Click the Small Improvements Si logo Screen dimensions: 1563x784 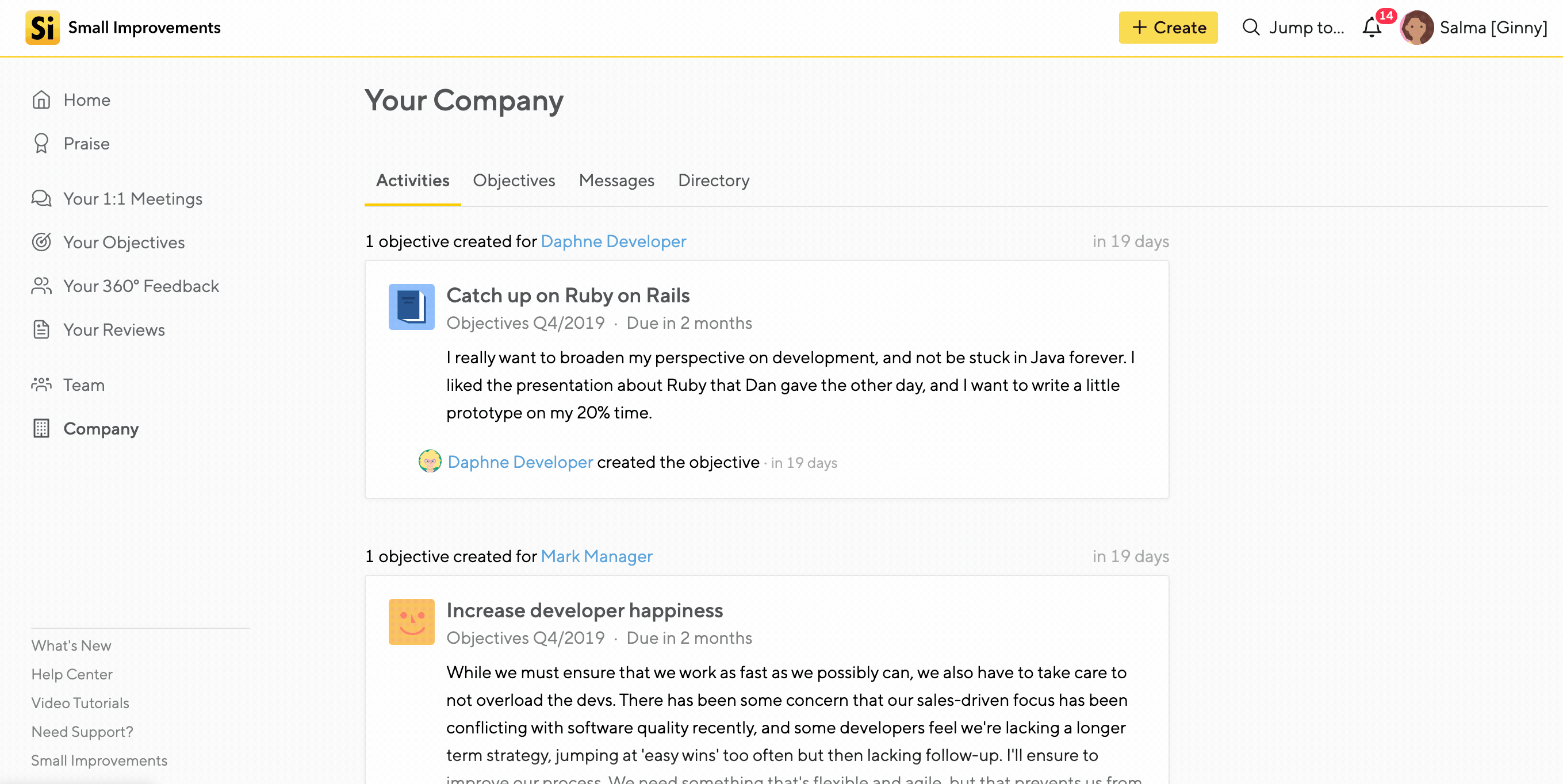click(x=43, y=27)
